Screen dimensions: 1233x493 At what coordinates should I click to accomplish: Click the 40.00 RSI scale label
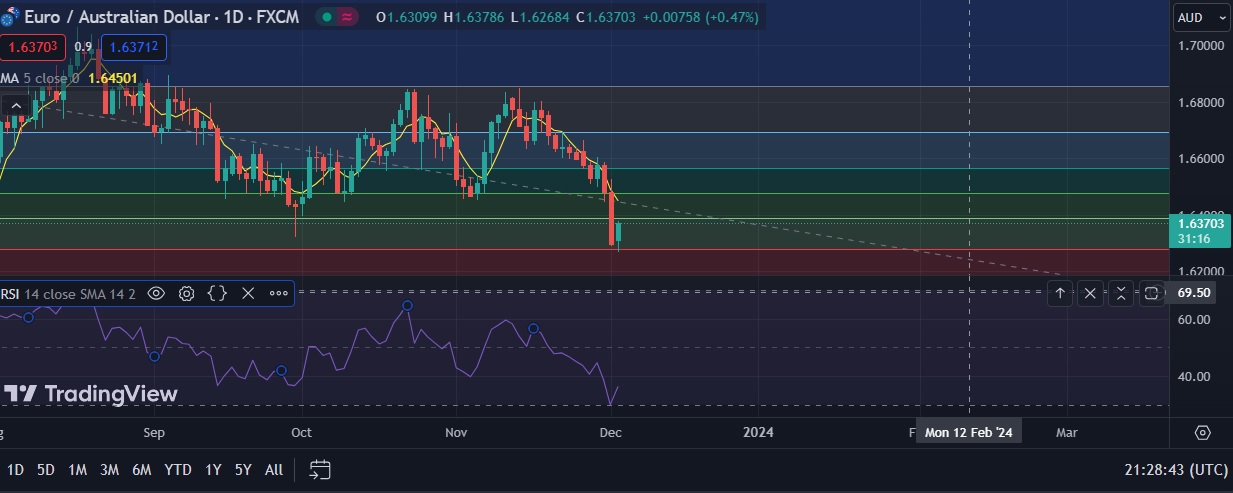(x=1195, y=377)
